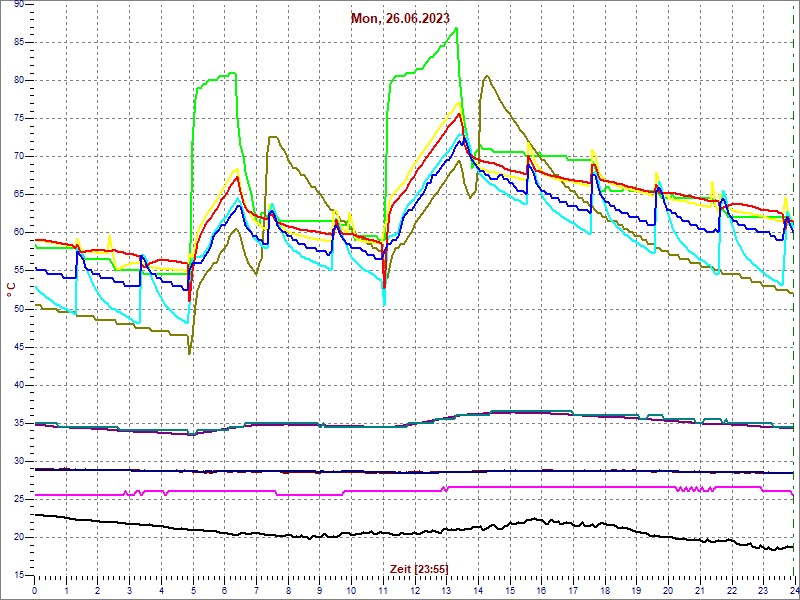This screenshot has height=600, width=800.
Task: Click hour 17 on the time axis
Action: (x=573, y=591)
